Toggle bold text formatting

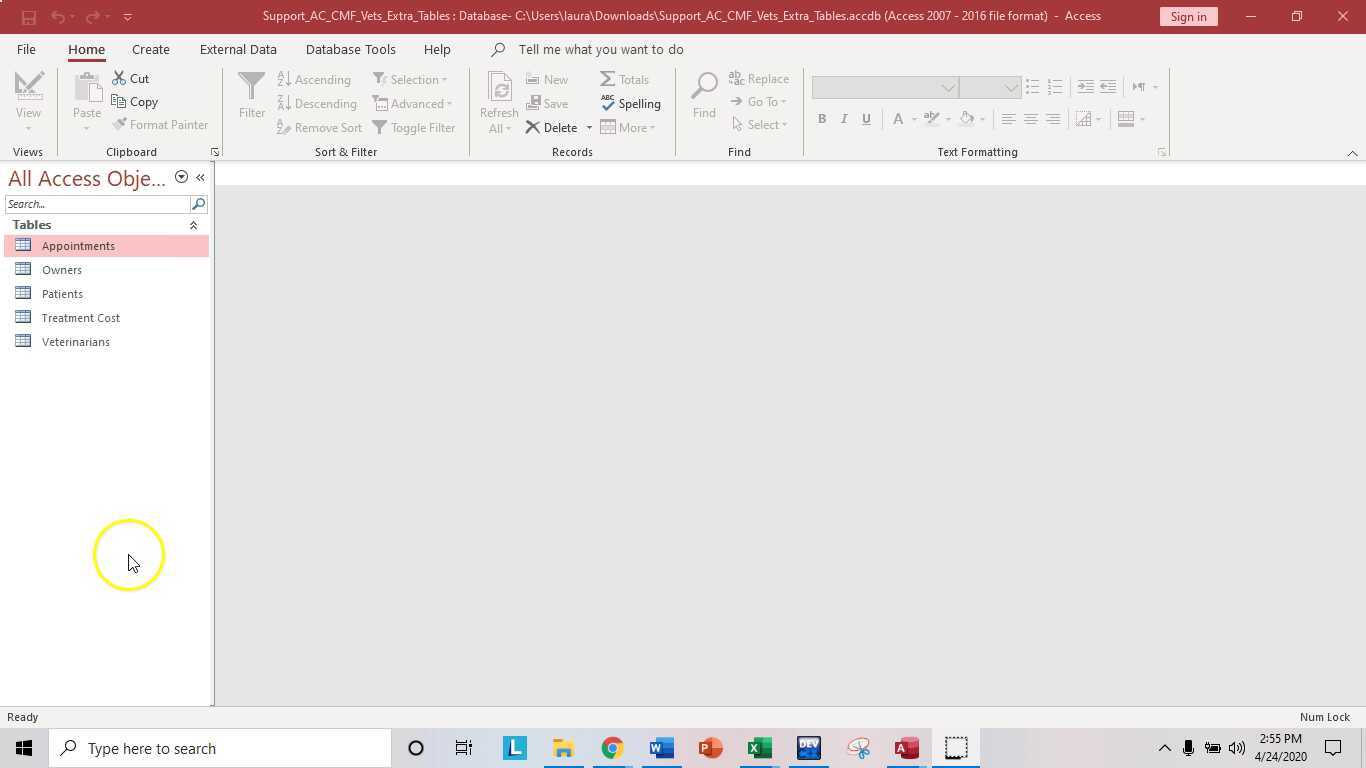click(x=822, y=119)
